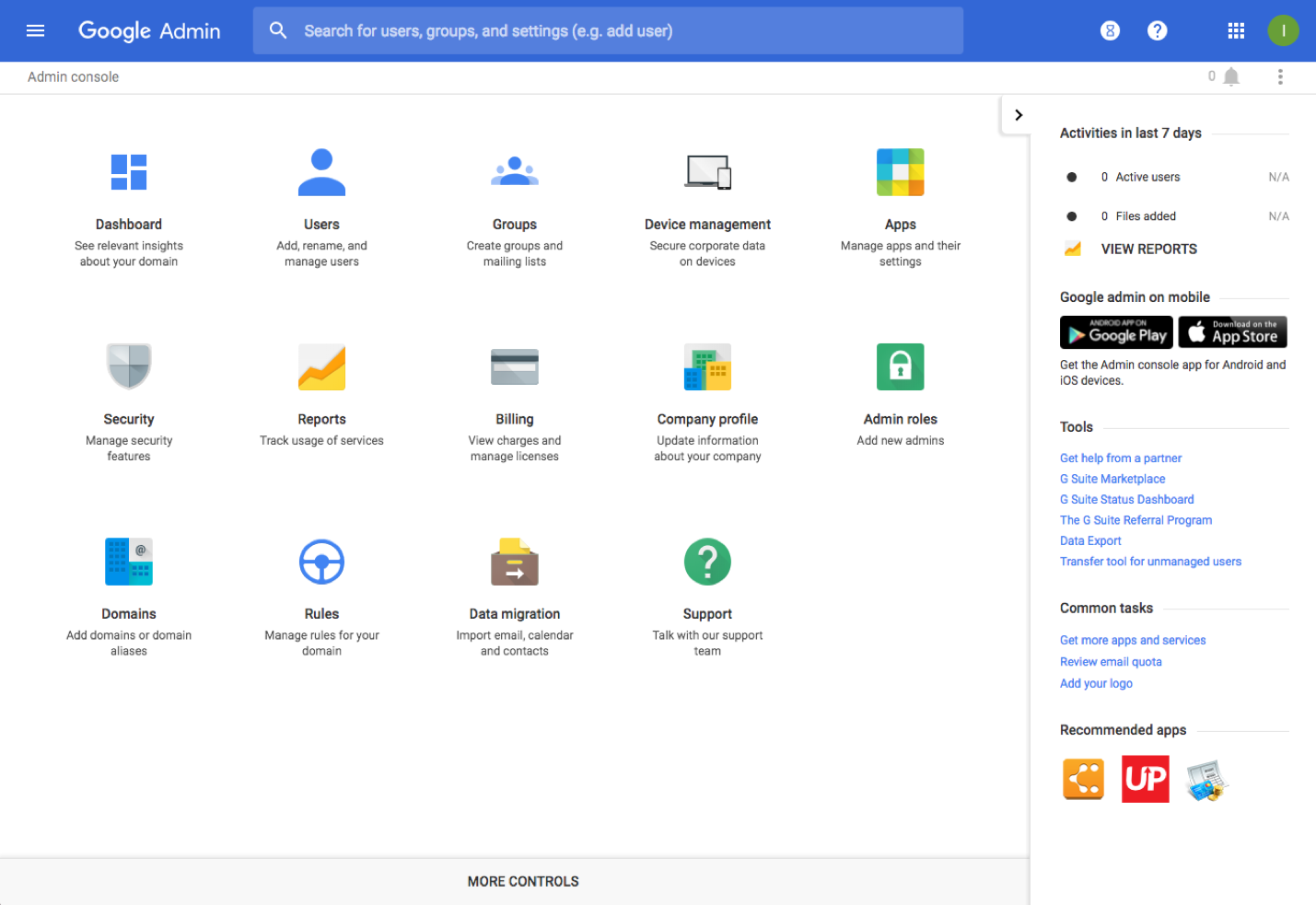Open the Data migration icon
This screenshot has height=905, width=1316.
pos(515,562)
